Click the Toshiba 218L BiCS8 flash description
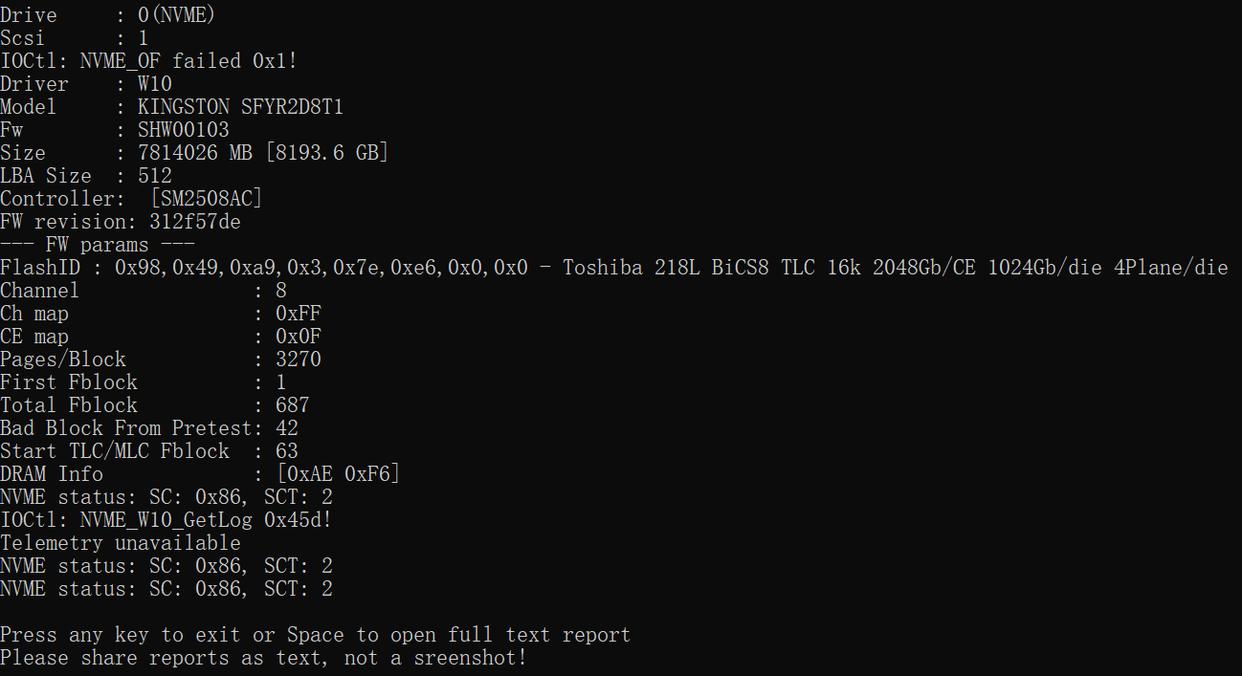Viewport: 1242px width, 676px height. [x=895, y=268]
